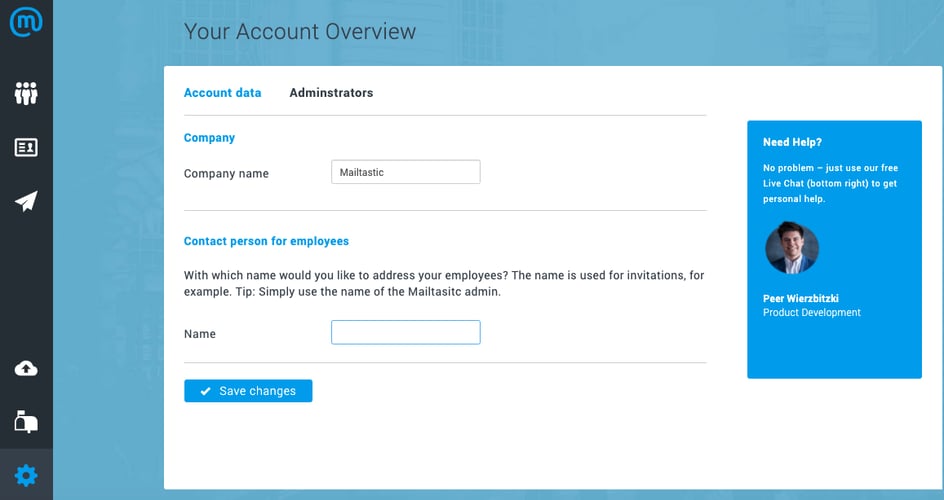
Task: Click the checkmark icon on Save changes
Action: click(x=205, y=391)
